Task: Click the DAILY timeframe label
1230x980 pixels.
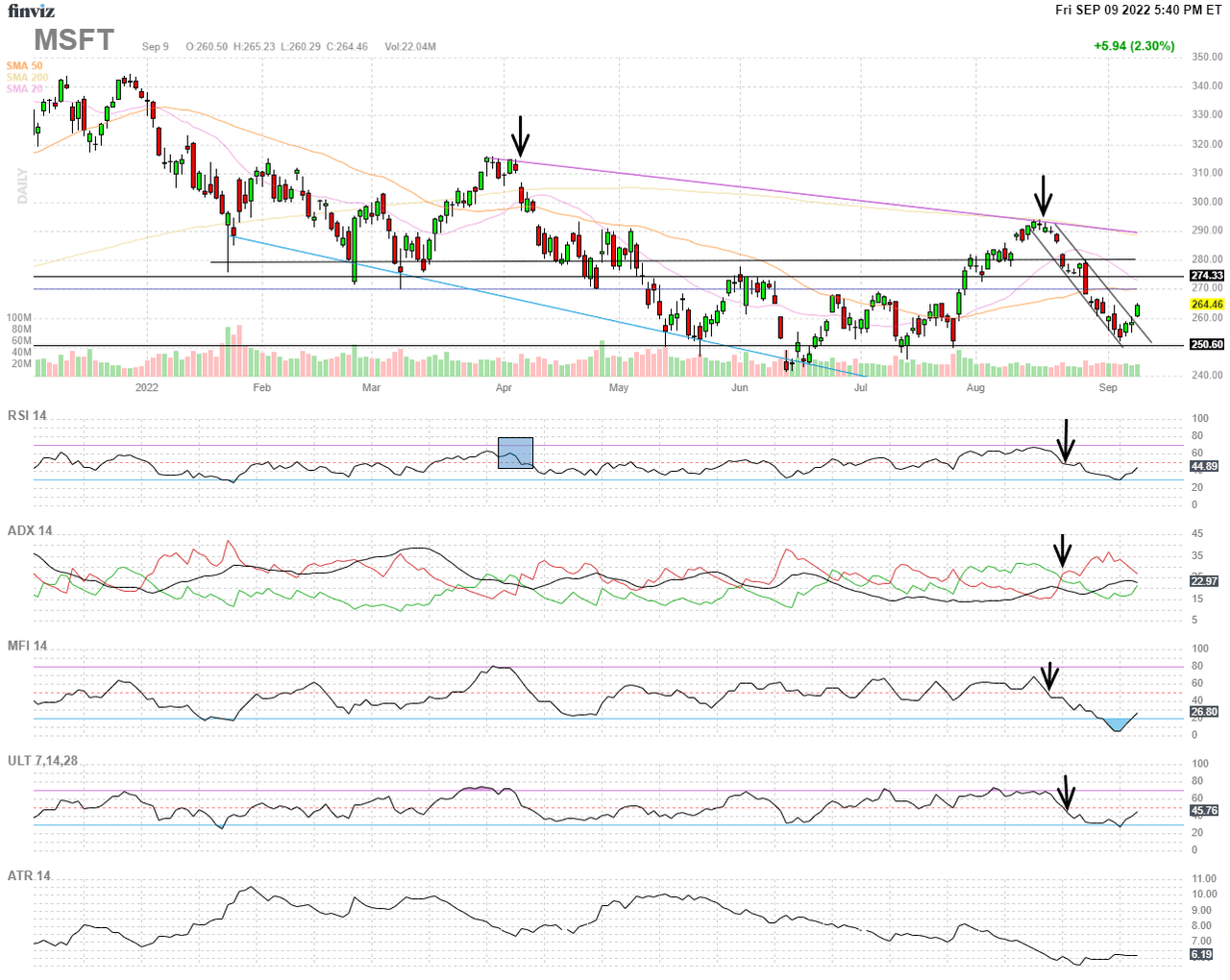Action: point(22,186)
